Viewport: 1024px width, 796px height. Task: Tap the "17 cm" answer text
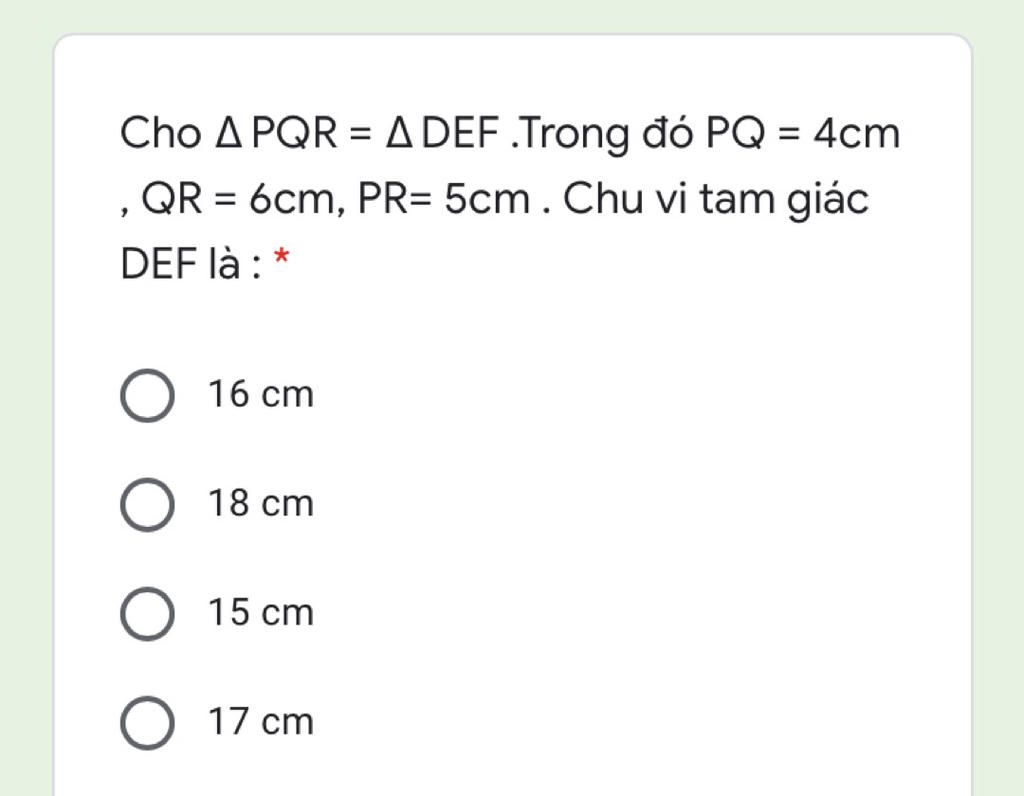[x=260, y=722]
